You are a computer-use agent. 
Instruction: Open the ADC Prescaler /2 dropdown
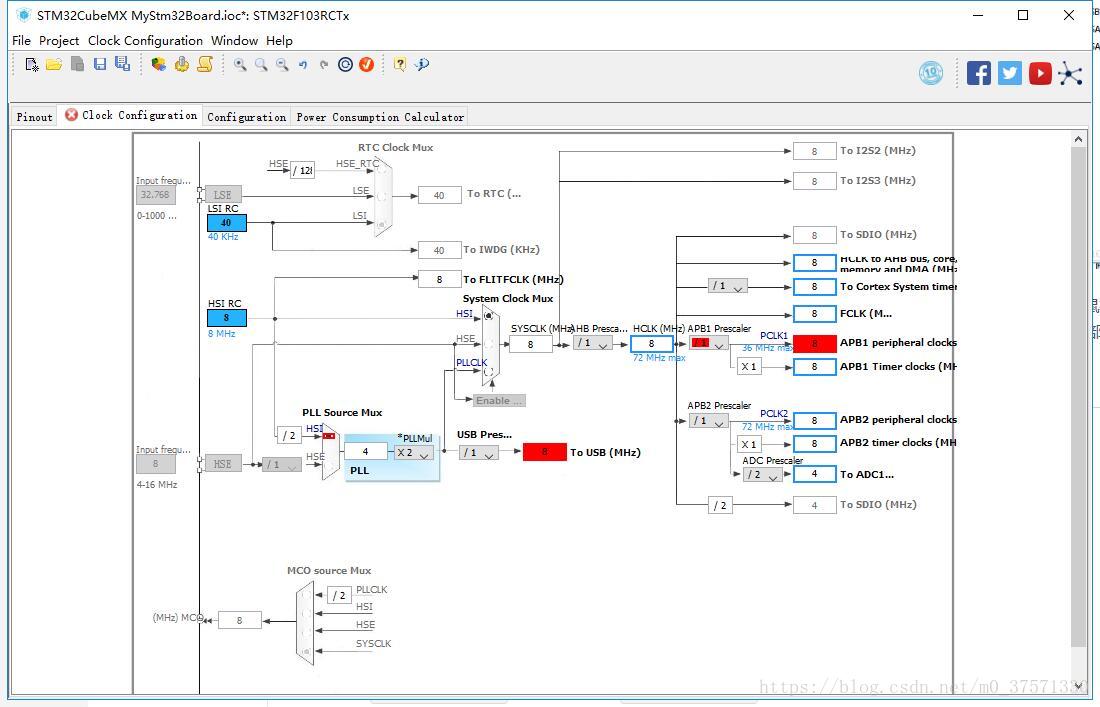click(x=762, y=475)
